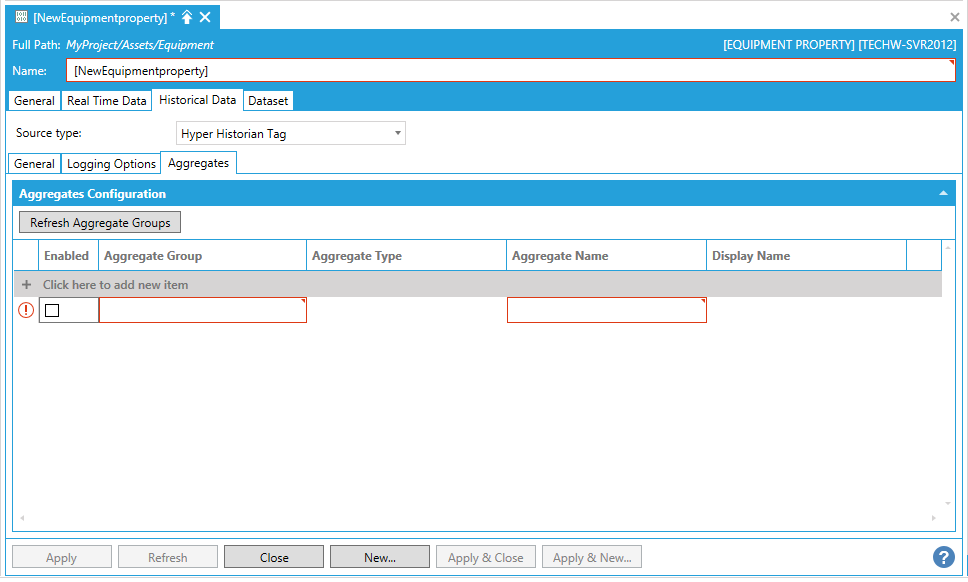
Task: Click the Aggregate Group input cell
Action: 203,311
